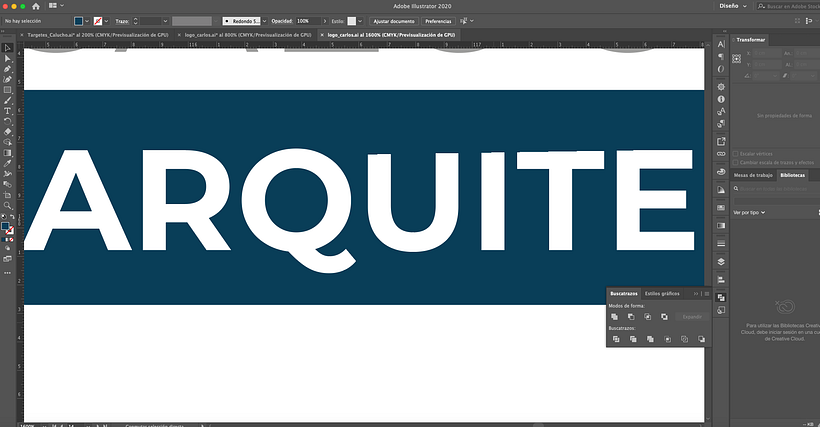Click the Buscar en Adobe Stock field
Screen dimensions: 820x427
(789, 6)
